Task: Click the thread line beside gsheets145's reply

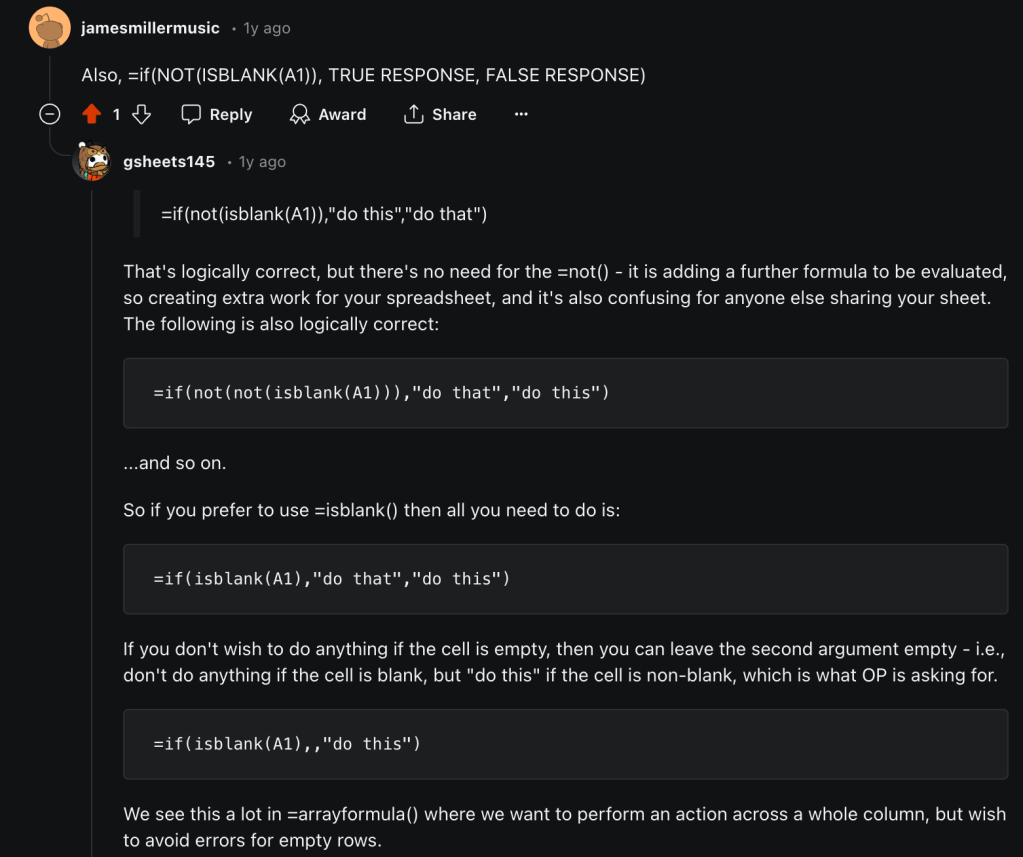Action: [92, 500]
